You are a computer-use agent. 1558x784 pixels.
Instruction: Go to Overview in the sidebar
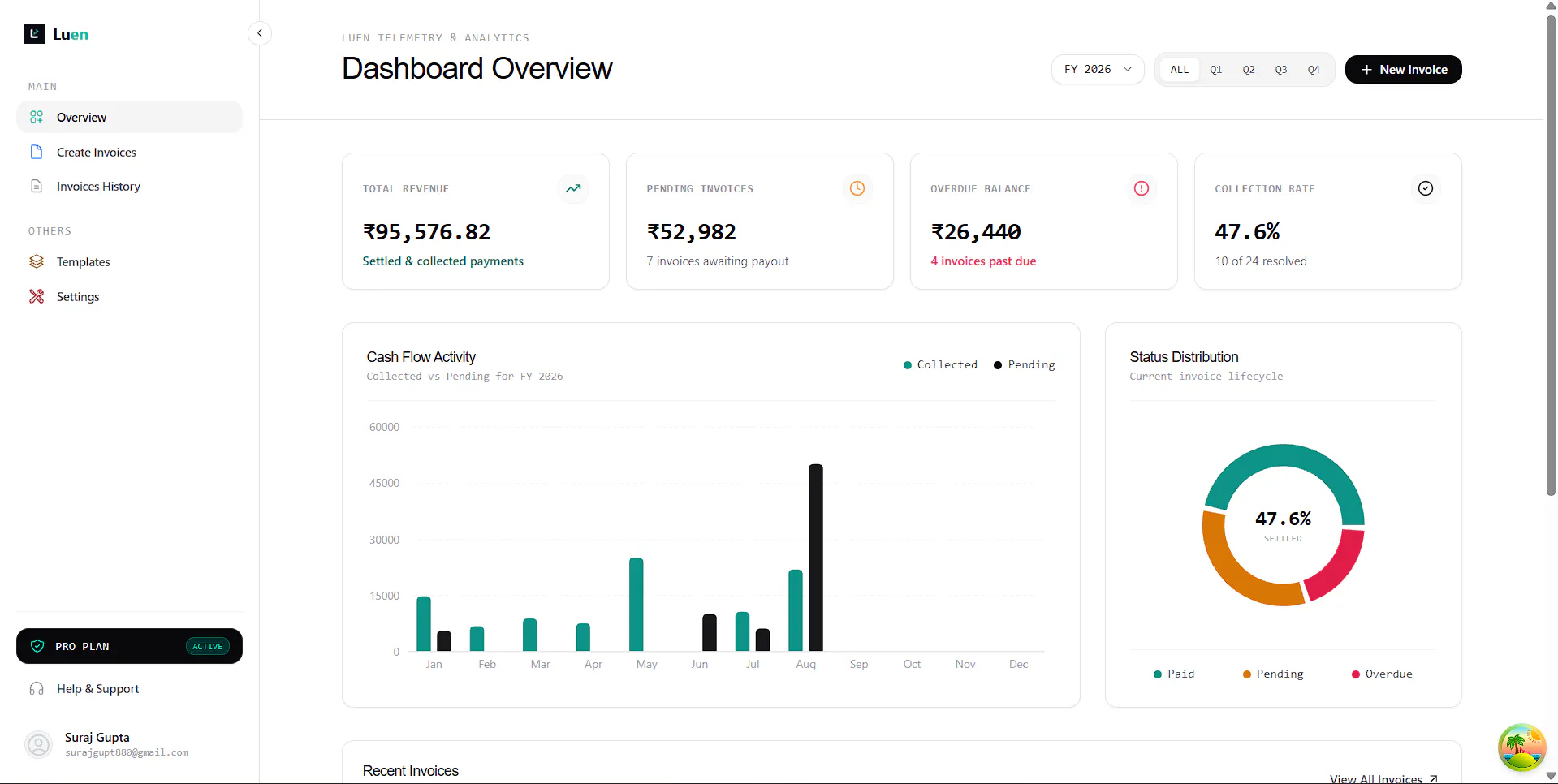click(130, 117)
